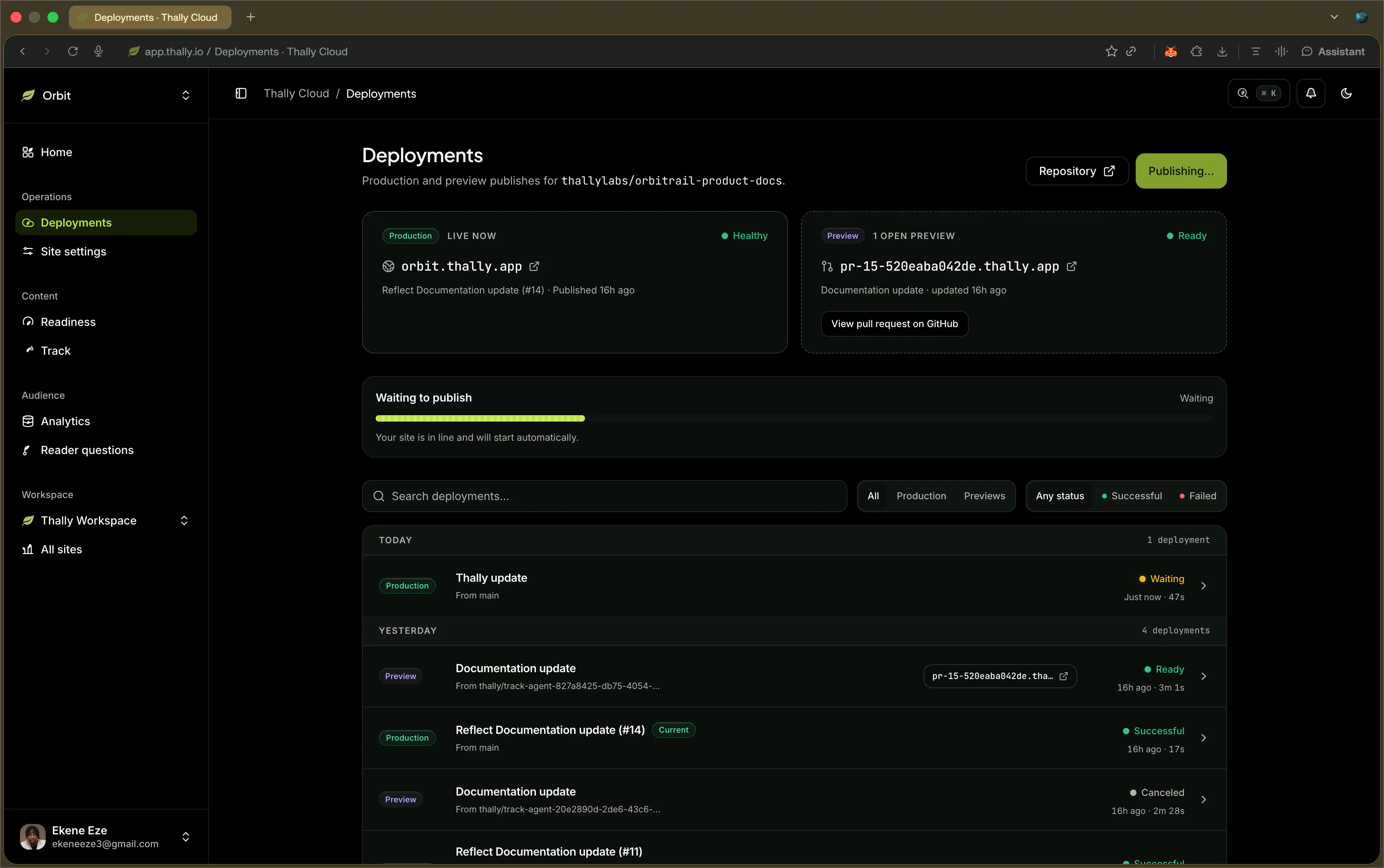Image resolution: width=1384 pixels, height=868 pixels.
Task: Expand the Thally Workspace switcher
Action: tap(184, 521)
